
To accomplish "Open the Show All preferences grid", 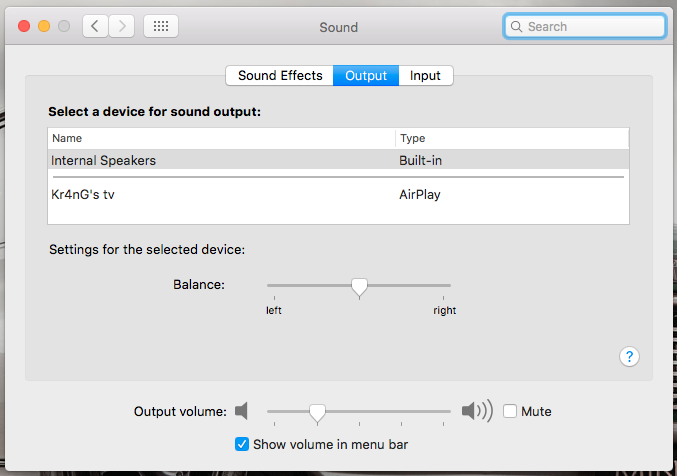I will click(161, 26).
